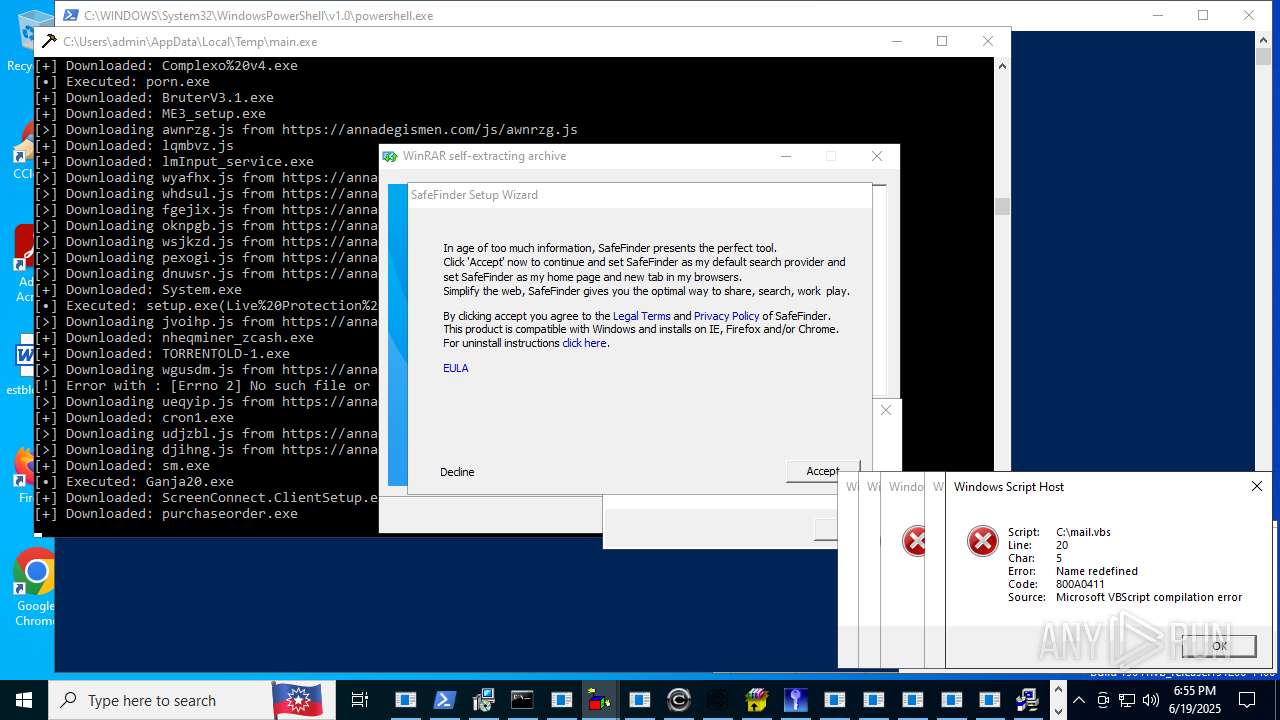The image size is (1280, 720).
Task: Open the Adobe Acrobat desktop shortcut
Action: (22, 262)
